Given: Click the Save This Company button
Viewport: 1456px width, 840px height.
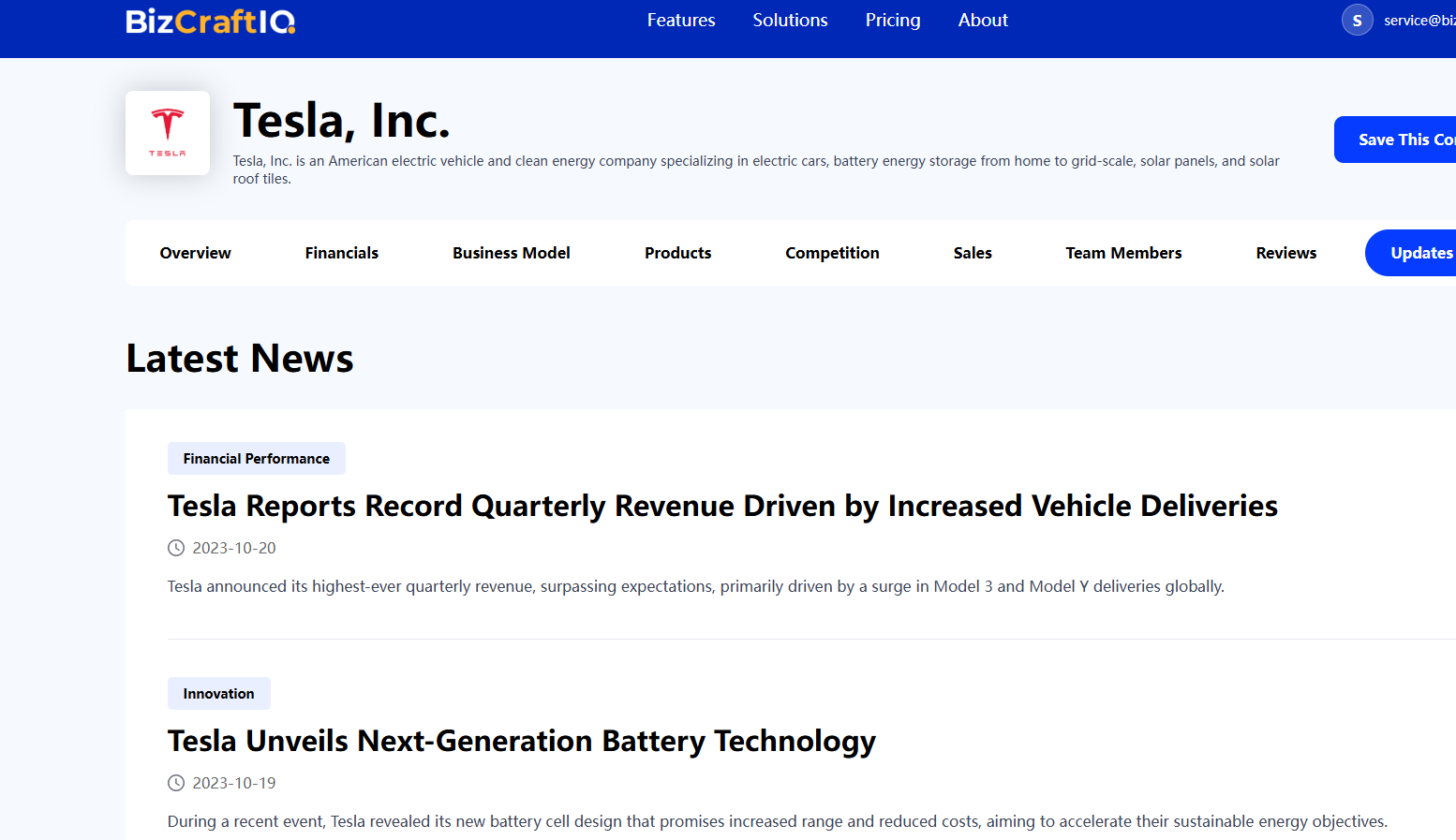Looking at the screenshot, I should click(x=1395, y=140).
